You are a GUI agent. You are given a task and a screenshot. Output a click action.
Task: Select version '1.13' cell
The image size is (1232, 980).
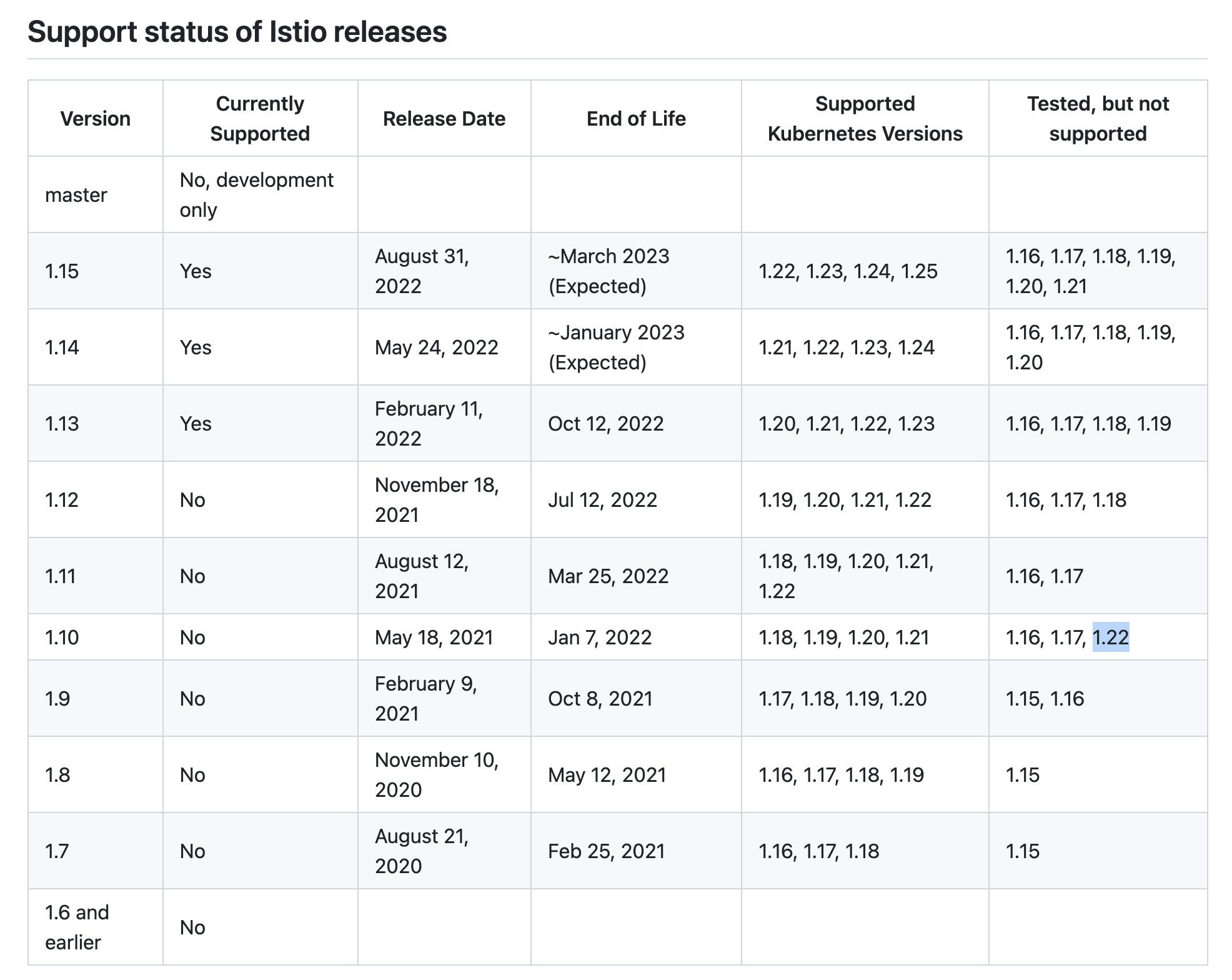pos(96,423)
